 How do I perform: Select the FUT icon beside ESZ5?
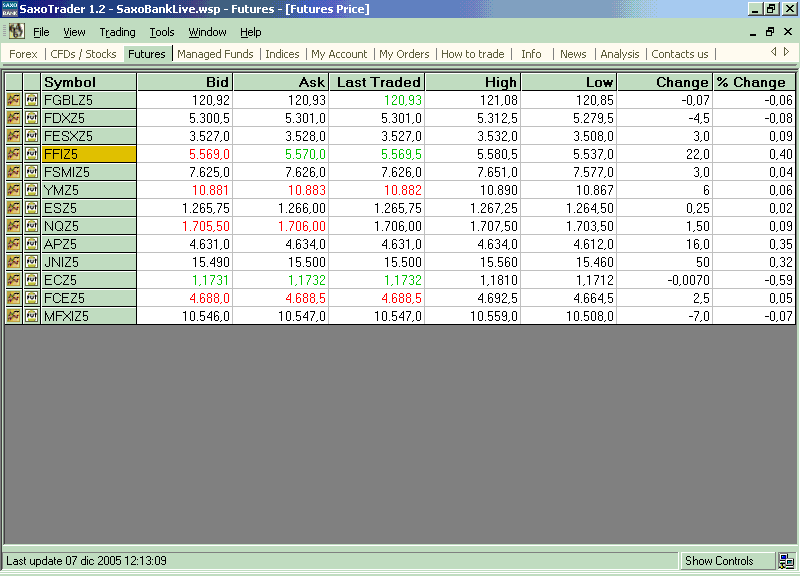pyautogui.click(x=32, y=208)
